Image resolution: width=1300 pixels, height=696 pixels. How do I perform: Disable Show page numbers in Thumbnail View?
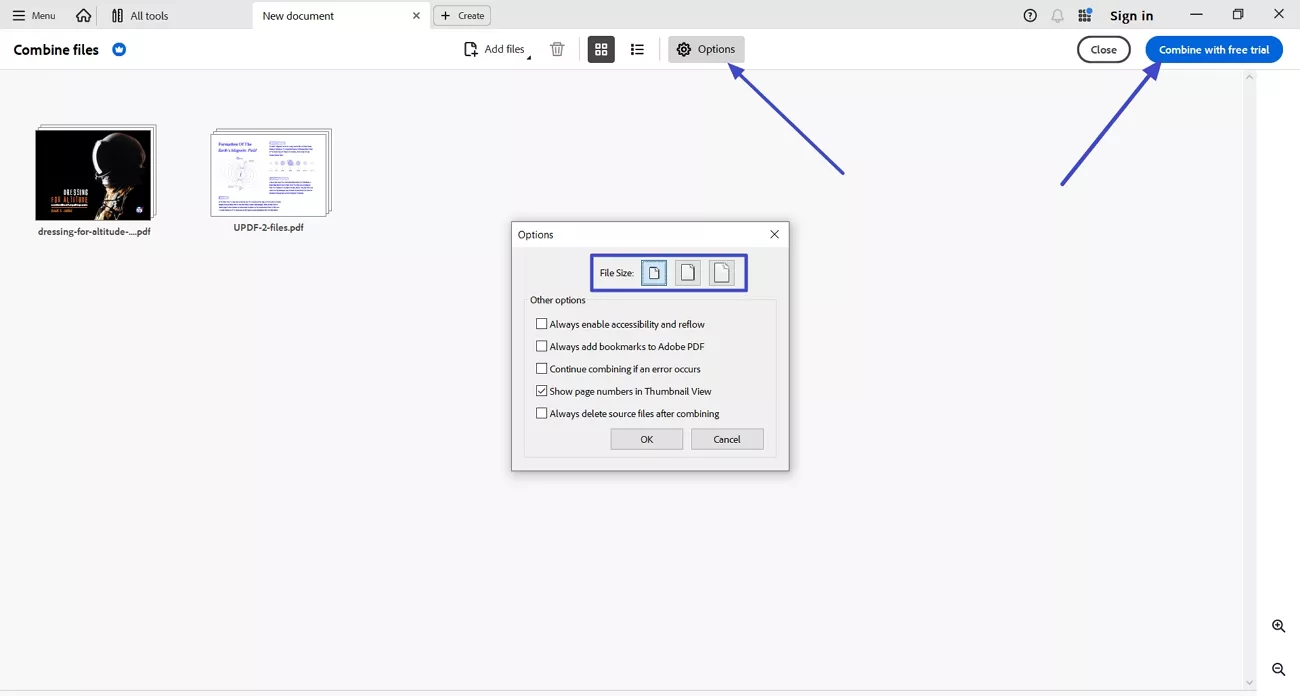(x=541, y=391)
